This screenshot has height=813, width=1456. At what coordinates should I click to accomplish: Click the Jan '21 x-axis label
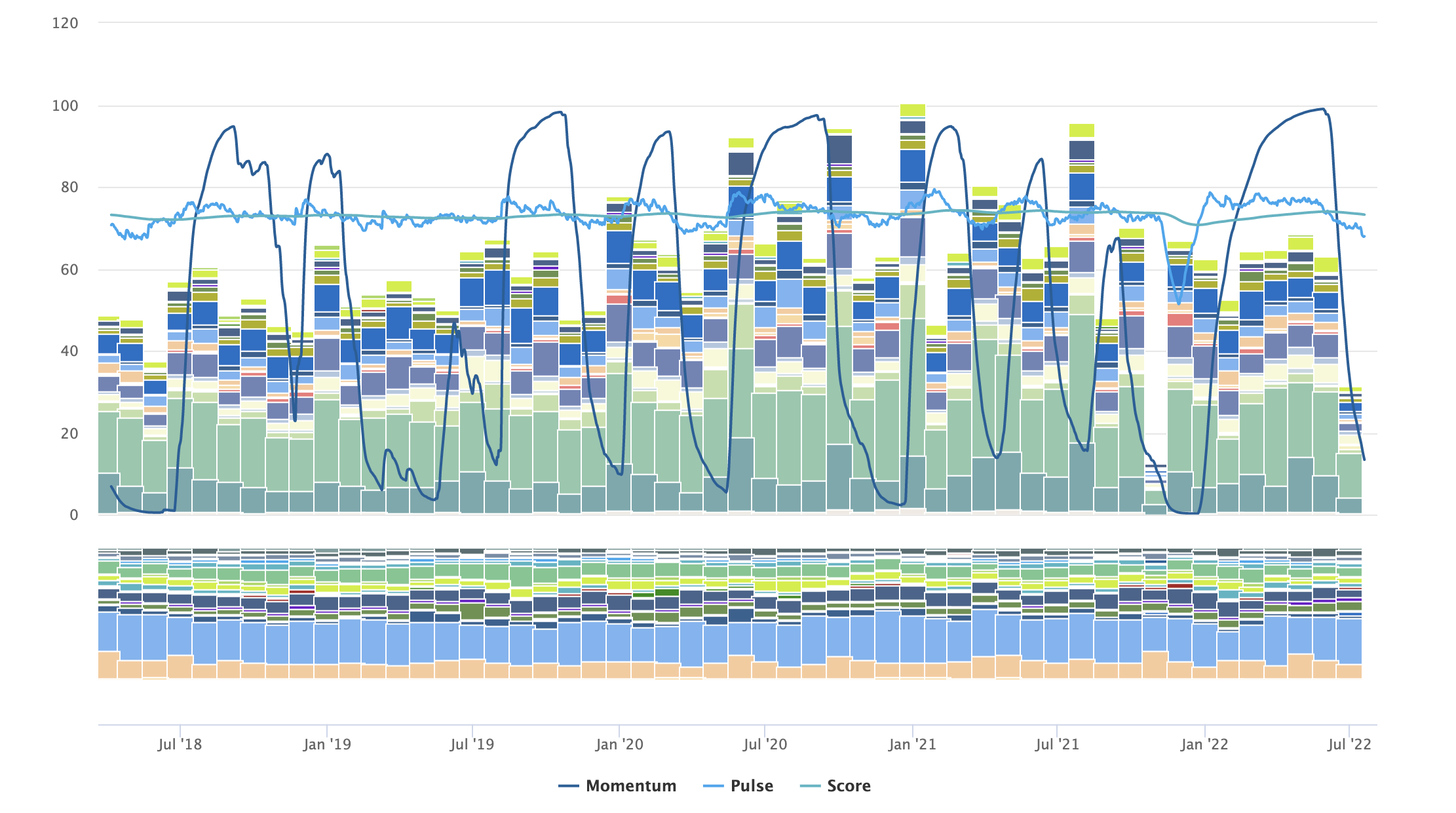pos(912,744)
